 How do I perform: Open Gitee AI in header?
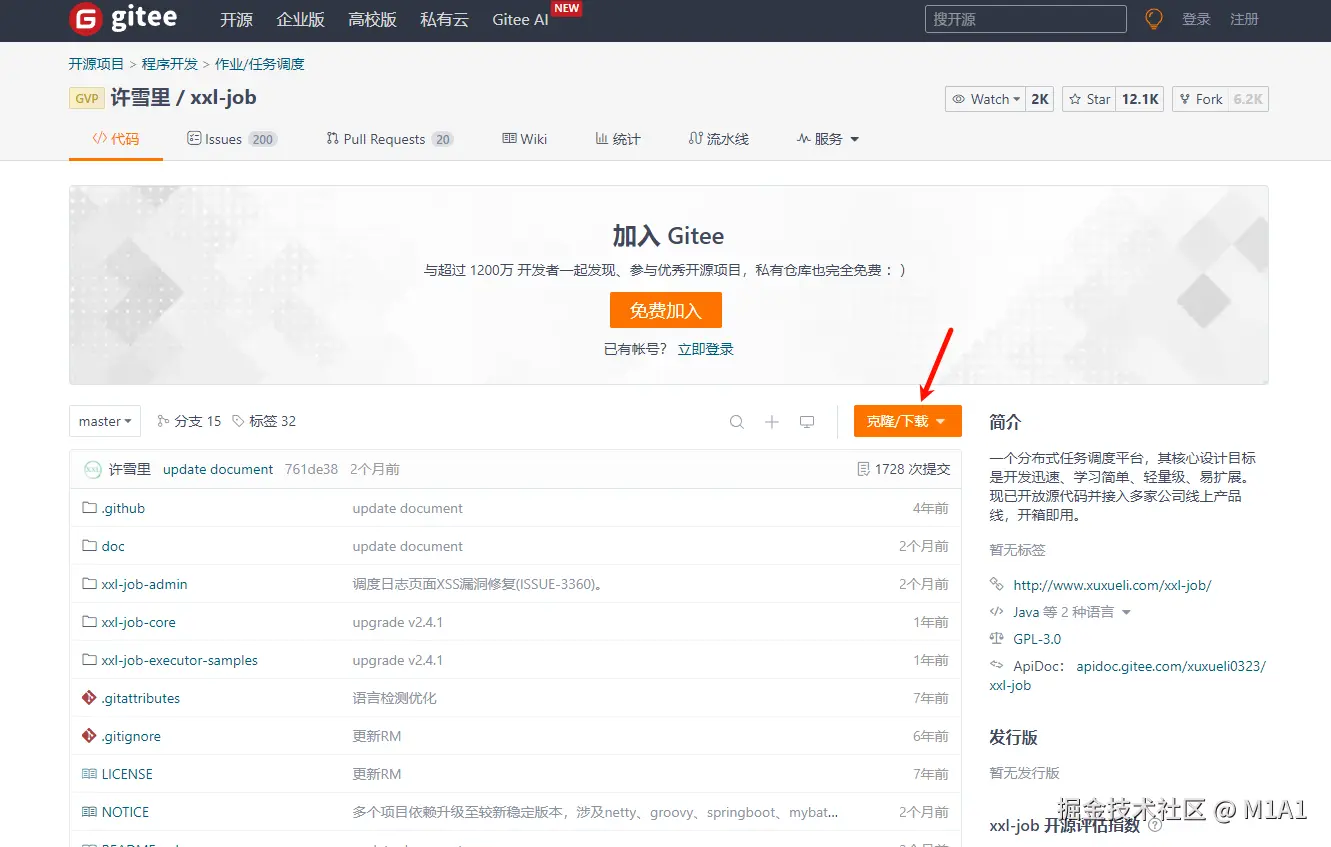520,19
